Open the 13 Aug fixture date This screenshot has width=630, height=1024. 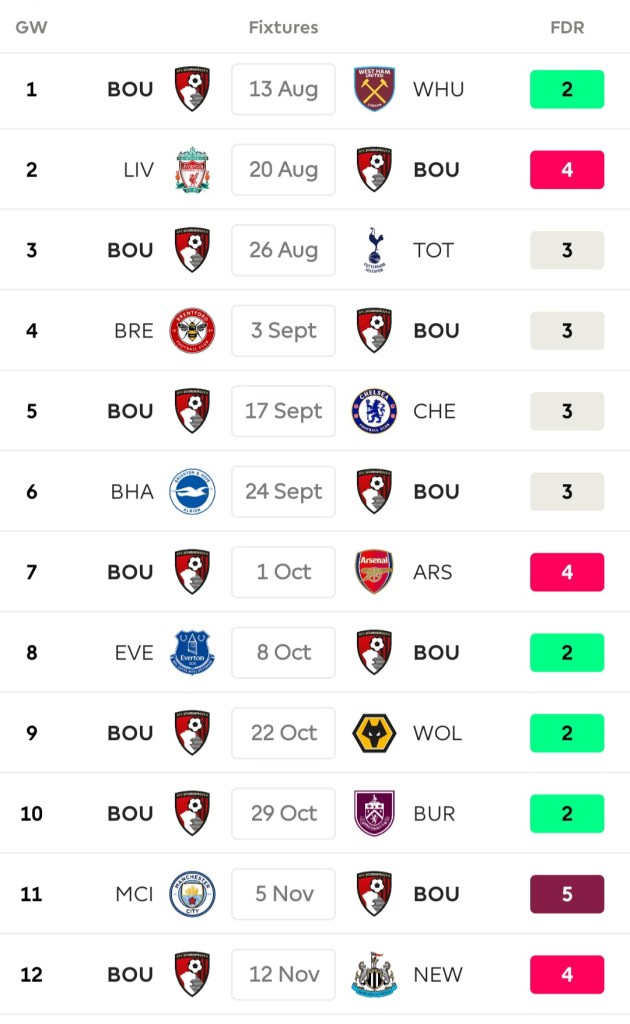coord(283,89)
